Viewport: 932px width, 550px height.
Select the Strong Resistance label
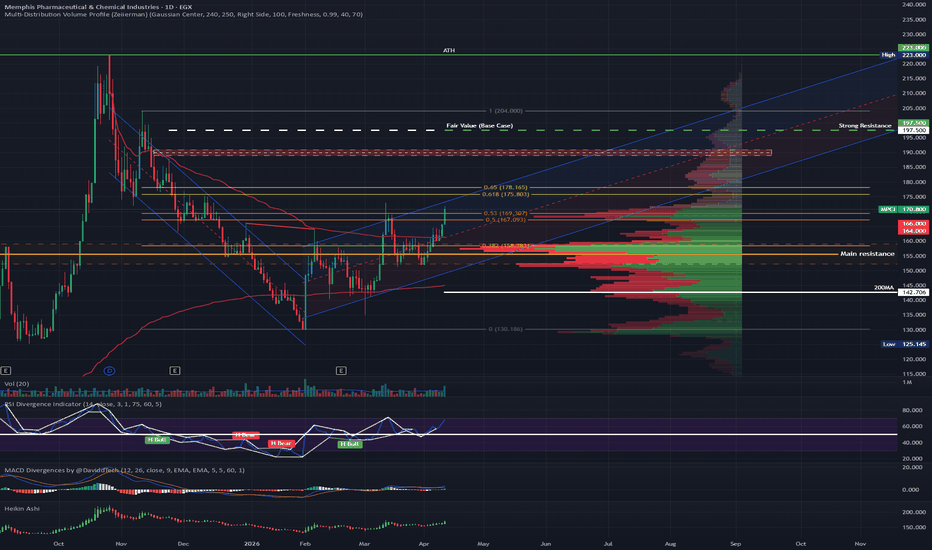click(x=865, y=126)
